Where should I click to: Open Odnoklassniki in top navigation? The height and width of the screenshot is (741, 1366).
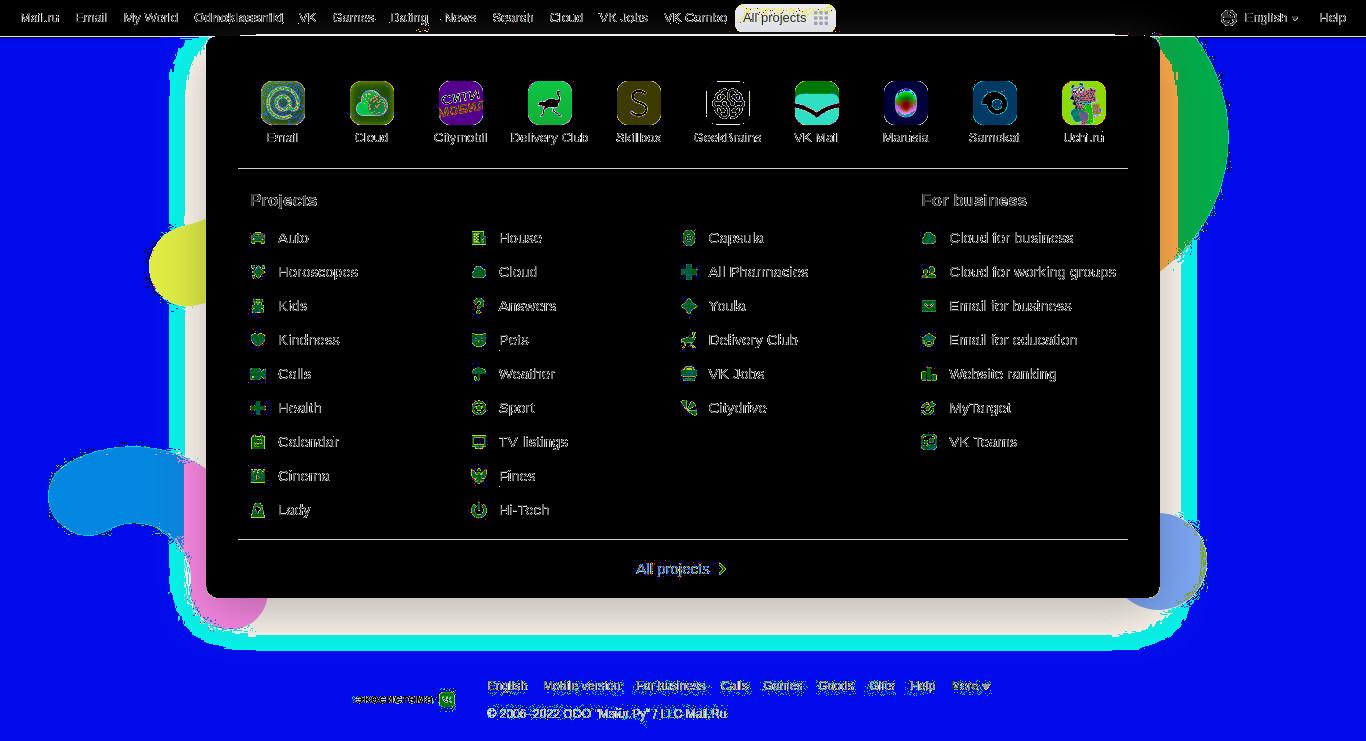click(x=239, y=18)
